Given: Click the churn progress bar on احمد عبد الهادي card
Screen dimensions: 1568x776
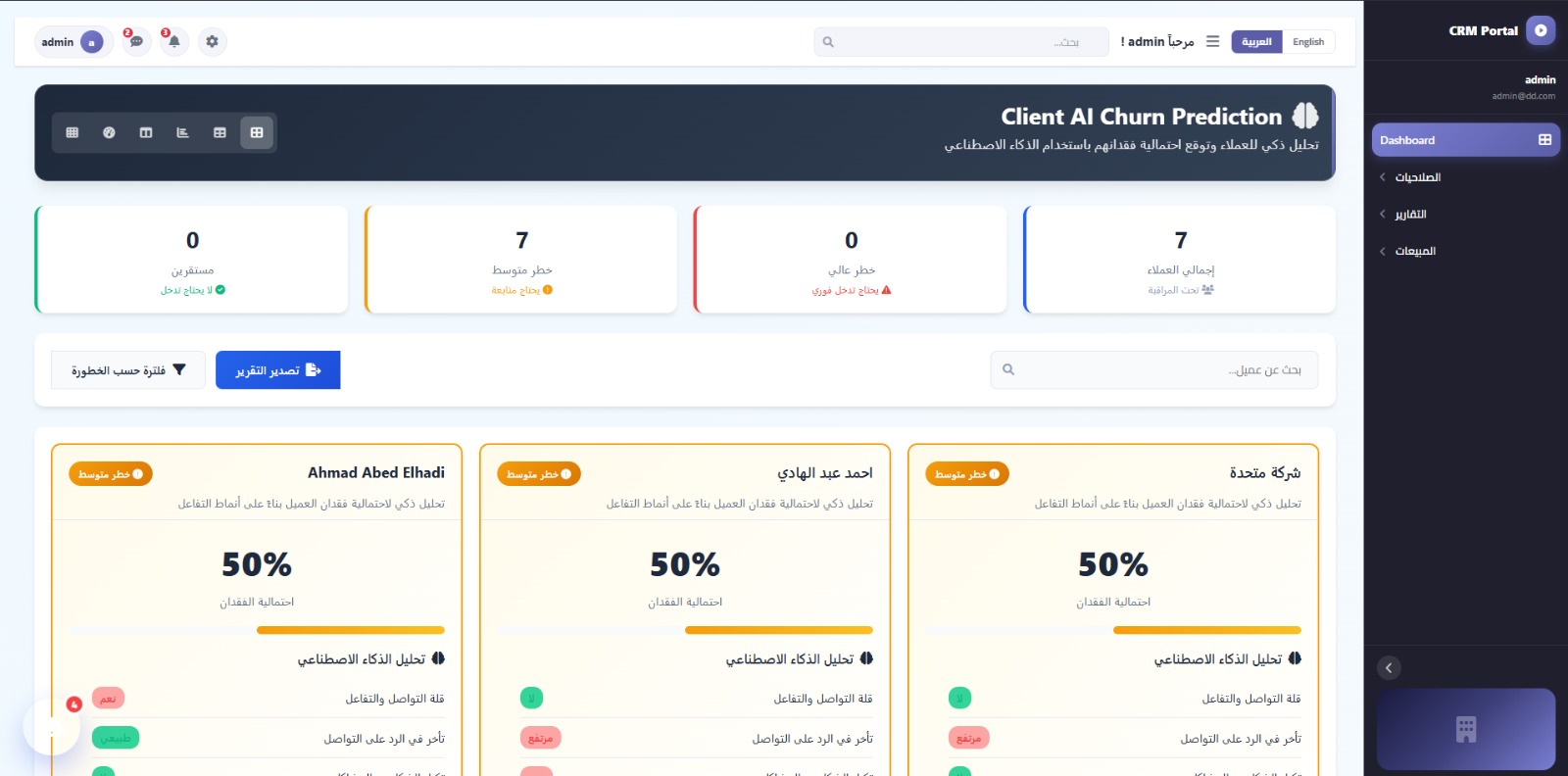Looking at the screenshot, I should 685,630.
